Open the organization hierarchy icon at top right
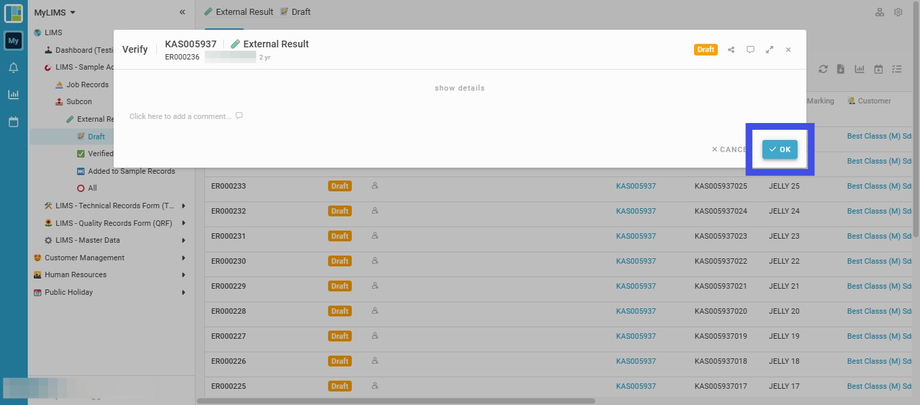 click(x=880, y=12)
